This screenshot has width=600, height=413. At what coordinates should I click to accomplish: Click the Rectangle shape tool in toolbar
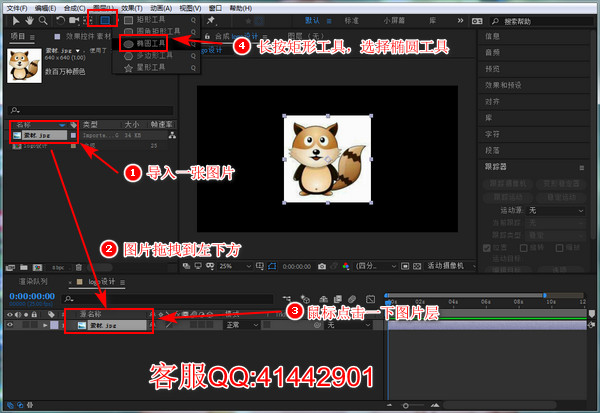[x=105, y=20]
